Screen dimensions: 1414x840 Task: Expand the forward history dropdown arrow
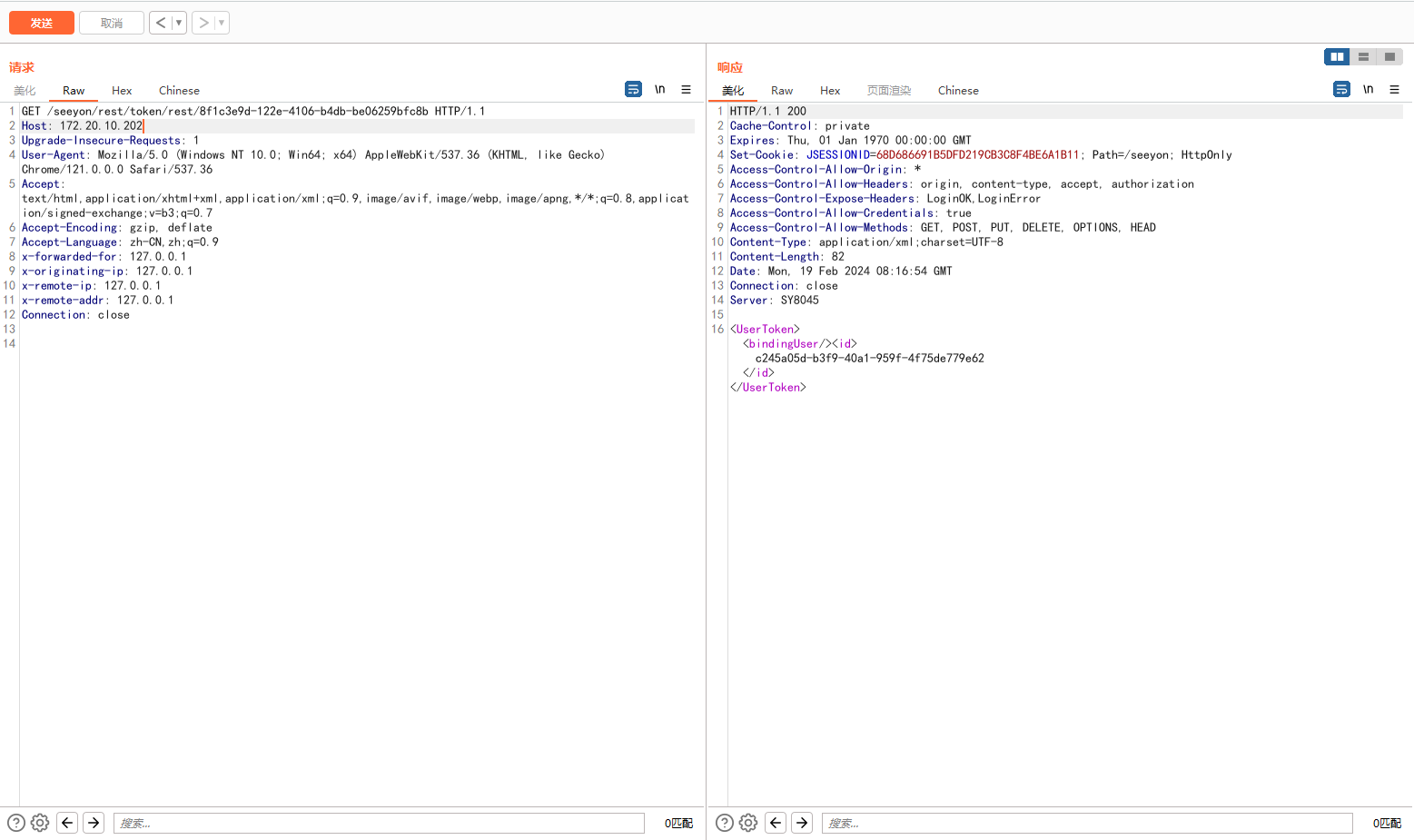click(222, 23)
